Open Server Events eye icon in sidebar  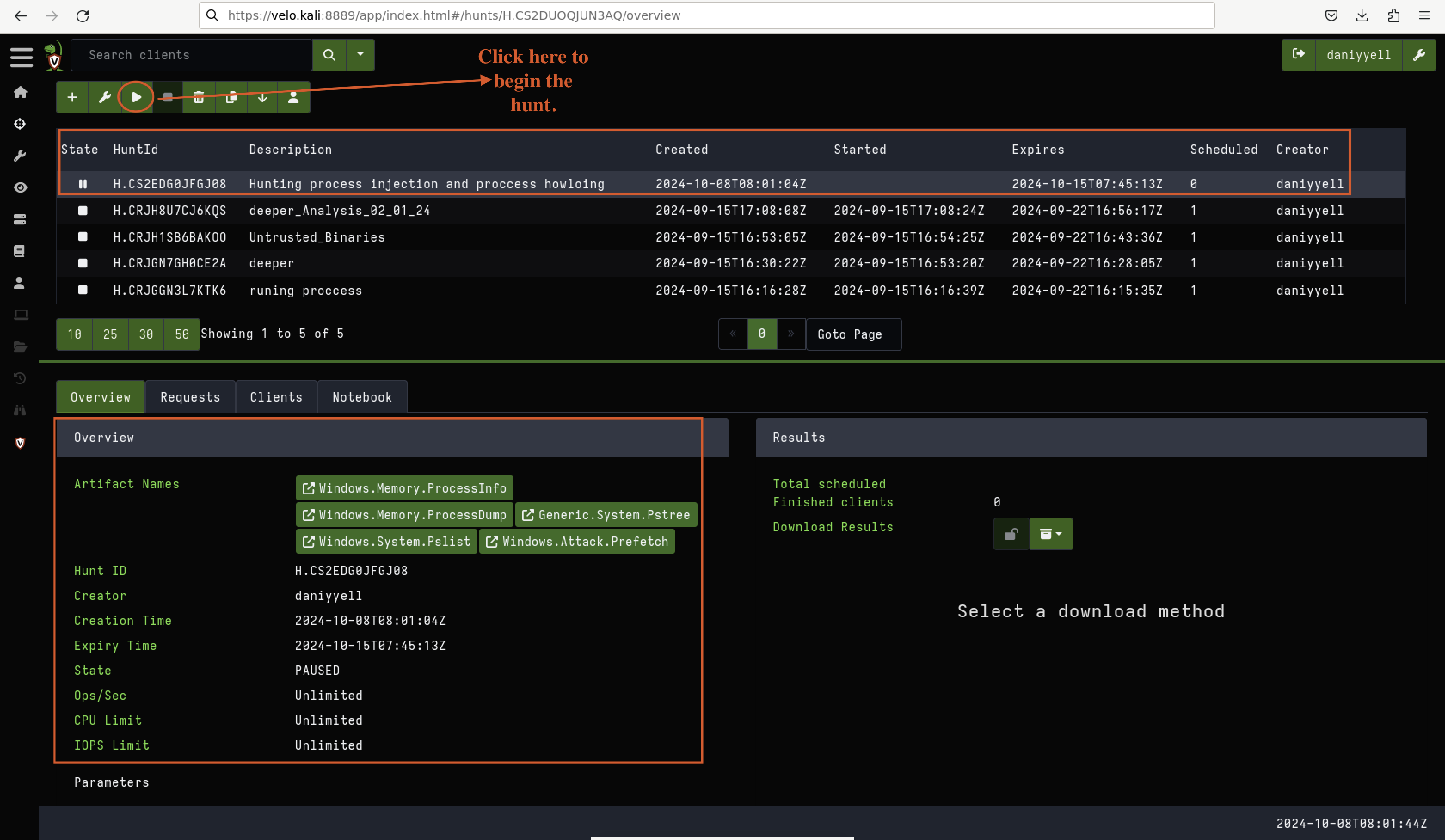tap(20, 187)
